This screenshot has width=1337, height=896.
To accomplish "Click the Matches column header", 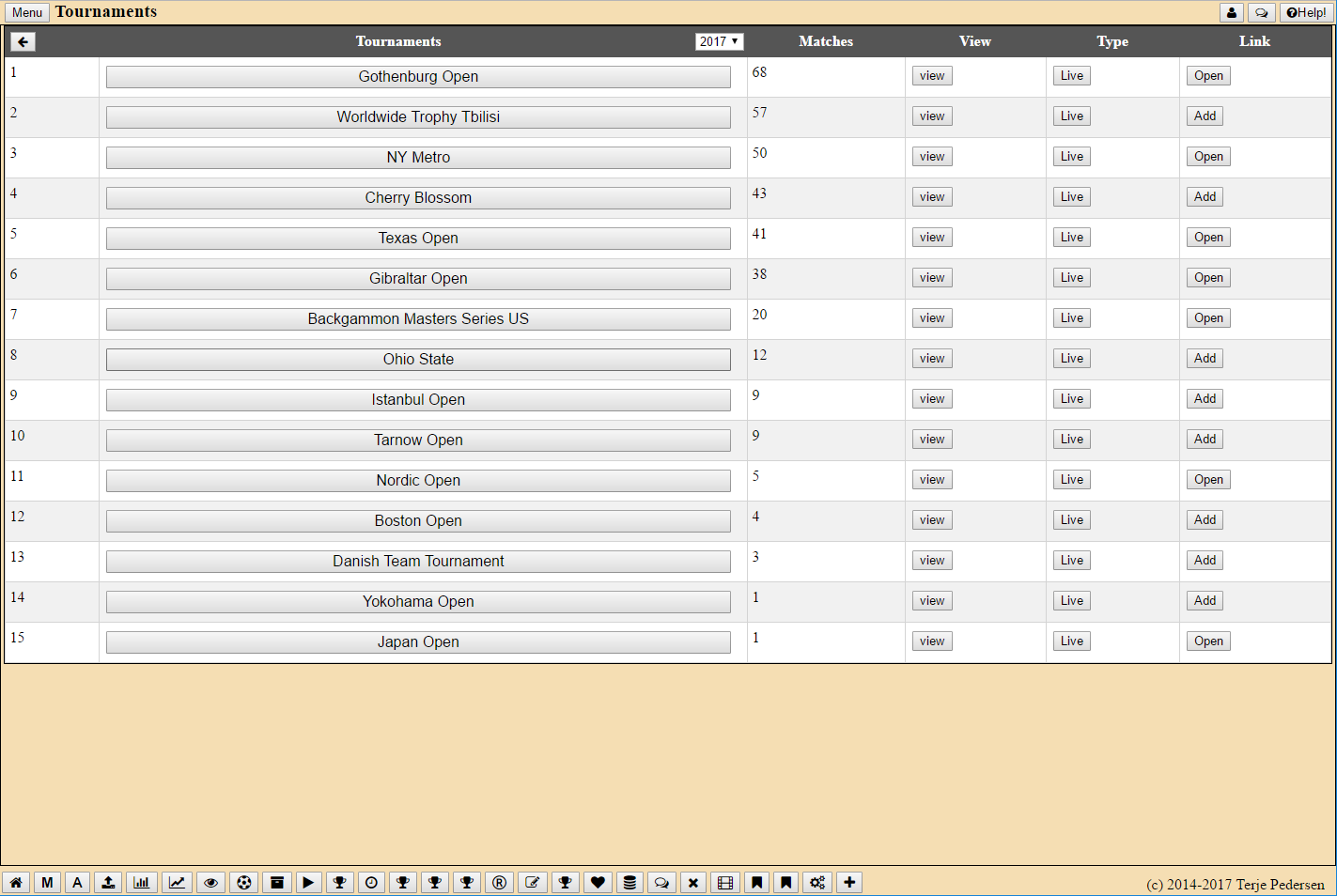I will (x=826, y=41).
